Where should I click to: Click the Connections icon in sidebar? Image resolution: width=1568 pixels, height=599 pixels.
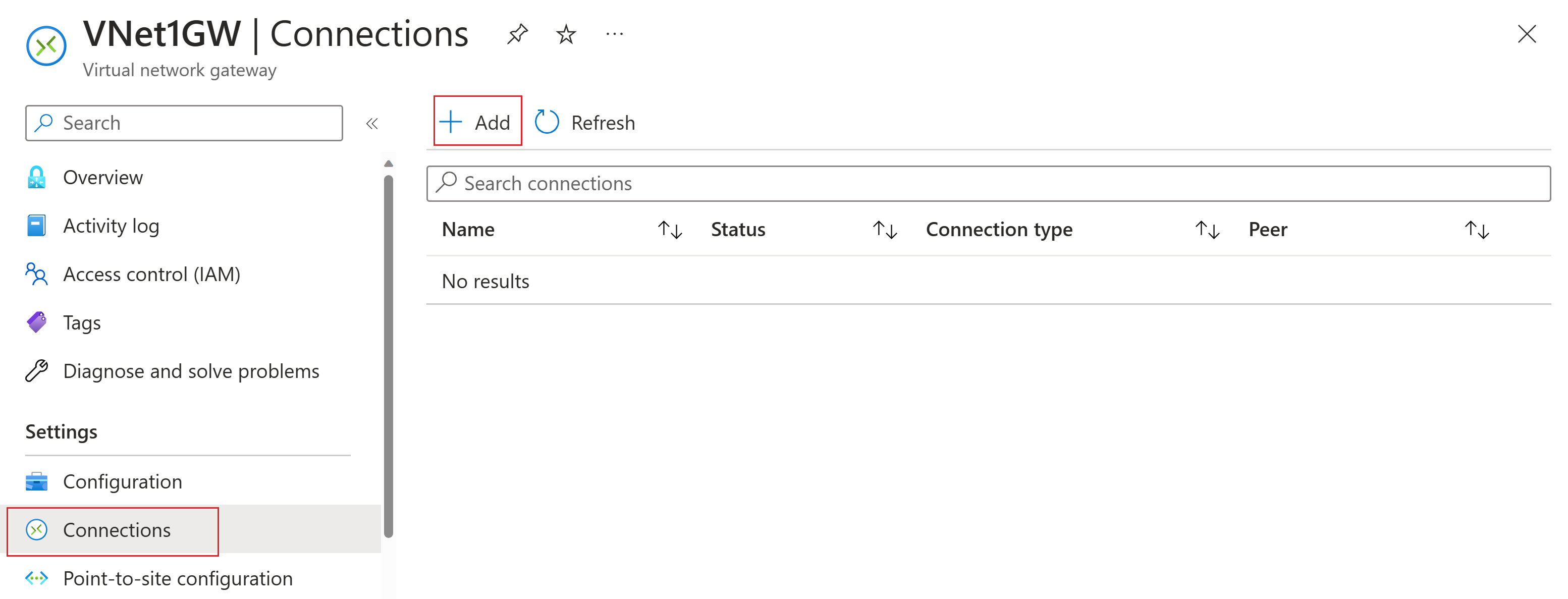coord(36,530)
